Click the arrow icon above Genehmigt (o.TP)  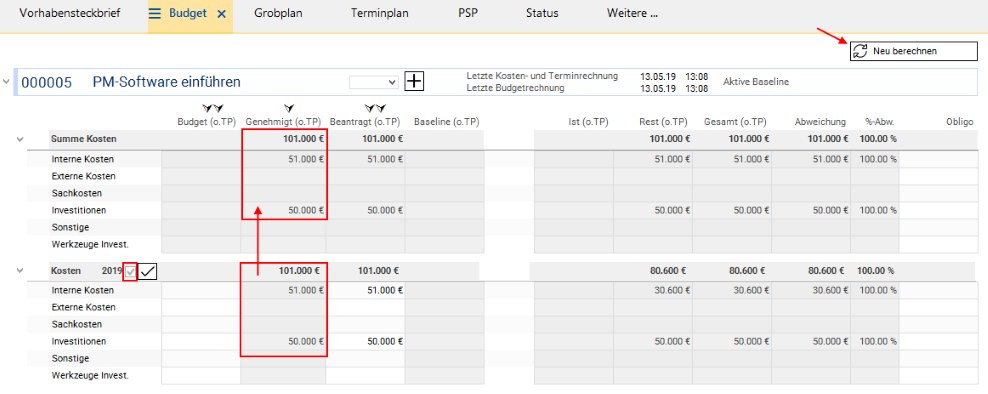pyautogui.click(x=289, y=109)
